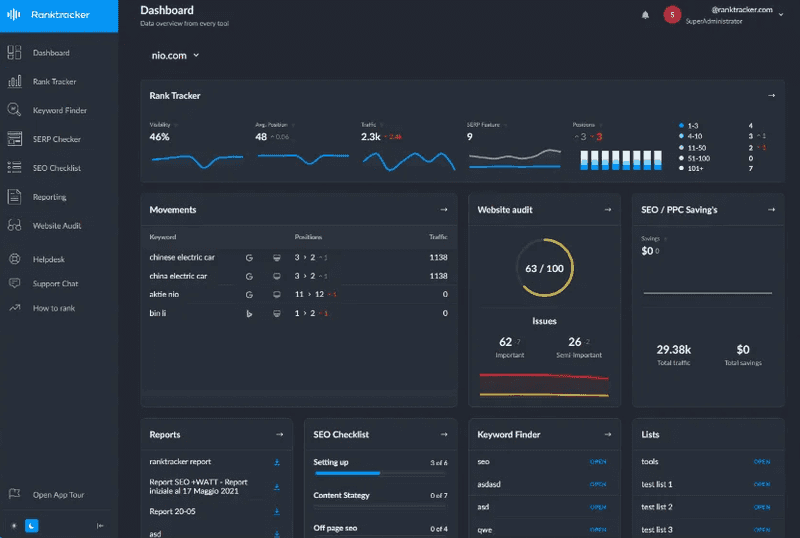Click the Rank Tracker sidebar icon
Image resolution: width=800 pixels, height=538 pixels.
point(15,82)
